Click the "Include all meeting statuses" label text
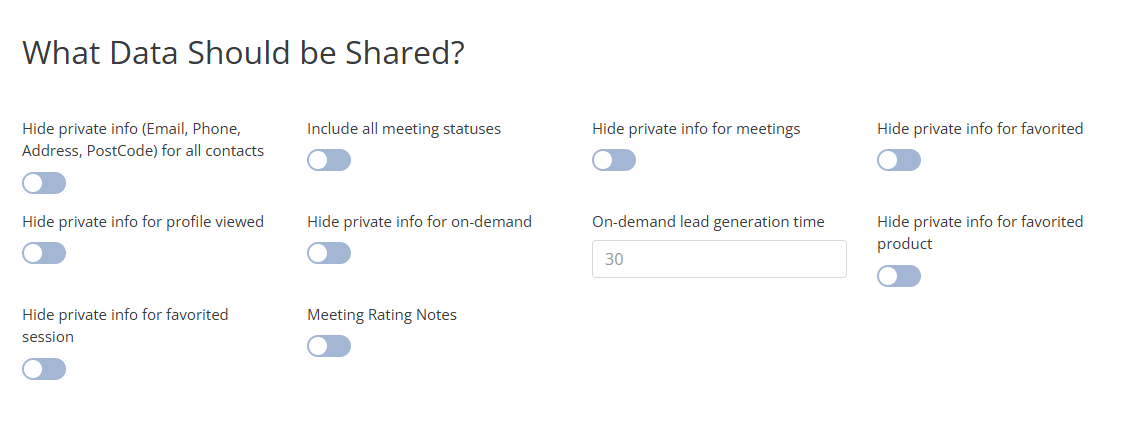The height and width of the screenshot is (421, 1143). coord(404,129)
